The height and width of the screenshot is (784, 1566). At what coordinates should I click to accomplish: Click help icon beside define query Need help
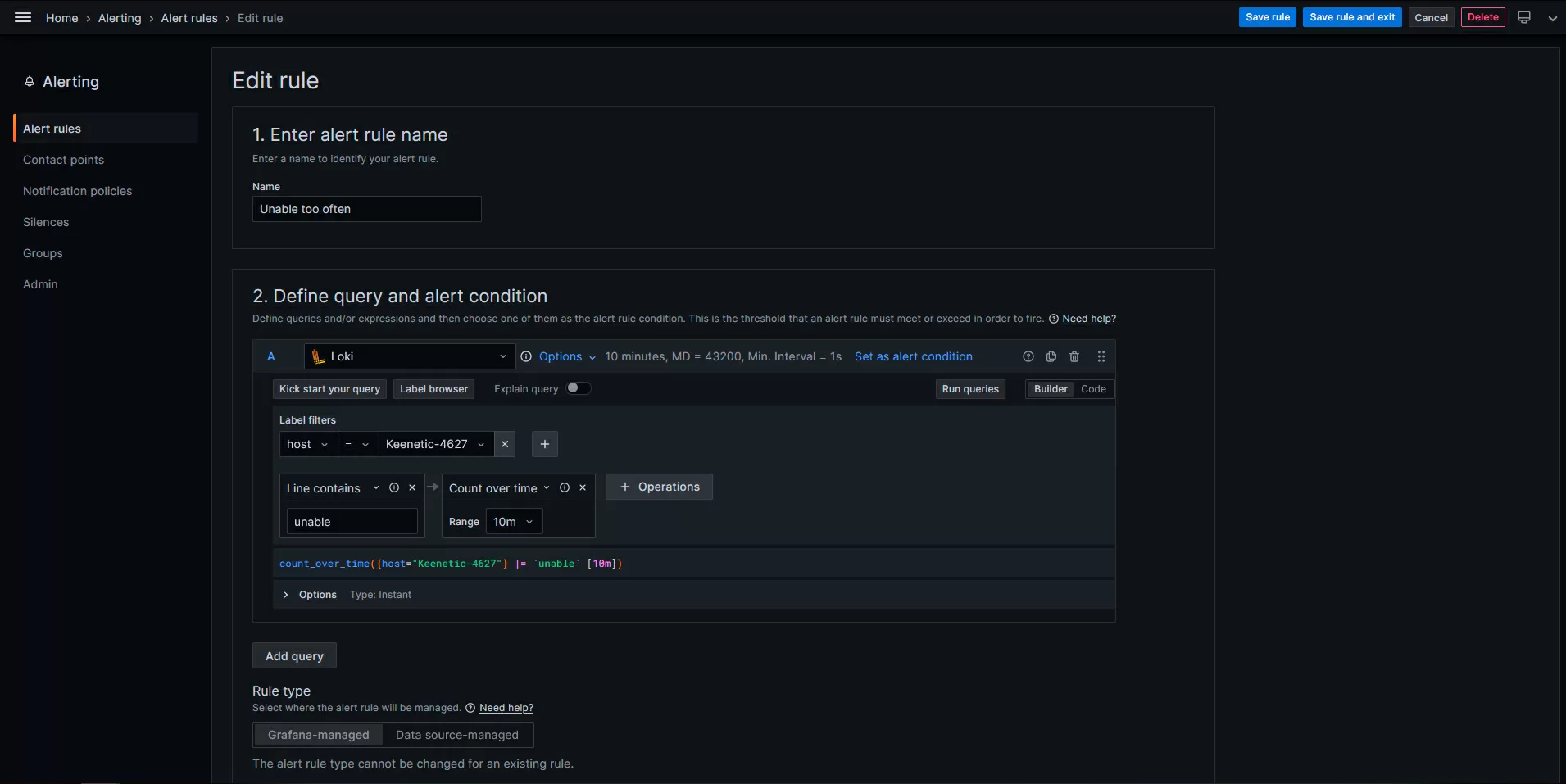pos(1054,319)
